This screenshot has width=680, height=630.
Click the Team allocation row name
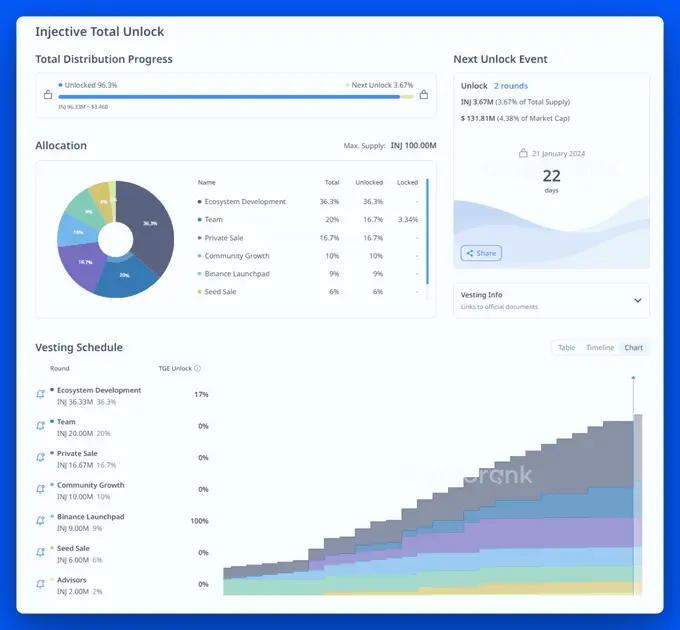click(213, 219)
